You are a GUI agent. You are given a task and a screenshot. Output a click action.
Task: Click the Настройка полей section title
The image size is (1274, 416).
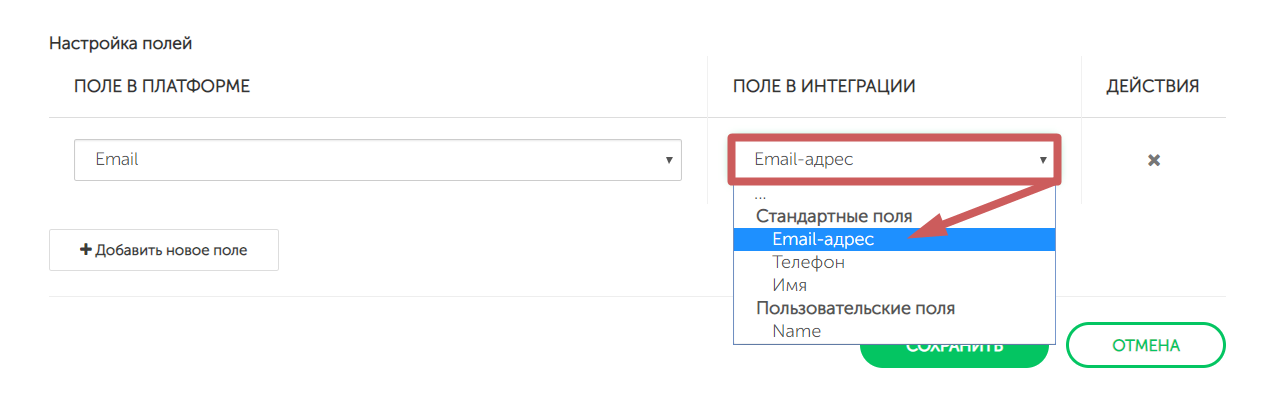[x=120, y=43]
